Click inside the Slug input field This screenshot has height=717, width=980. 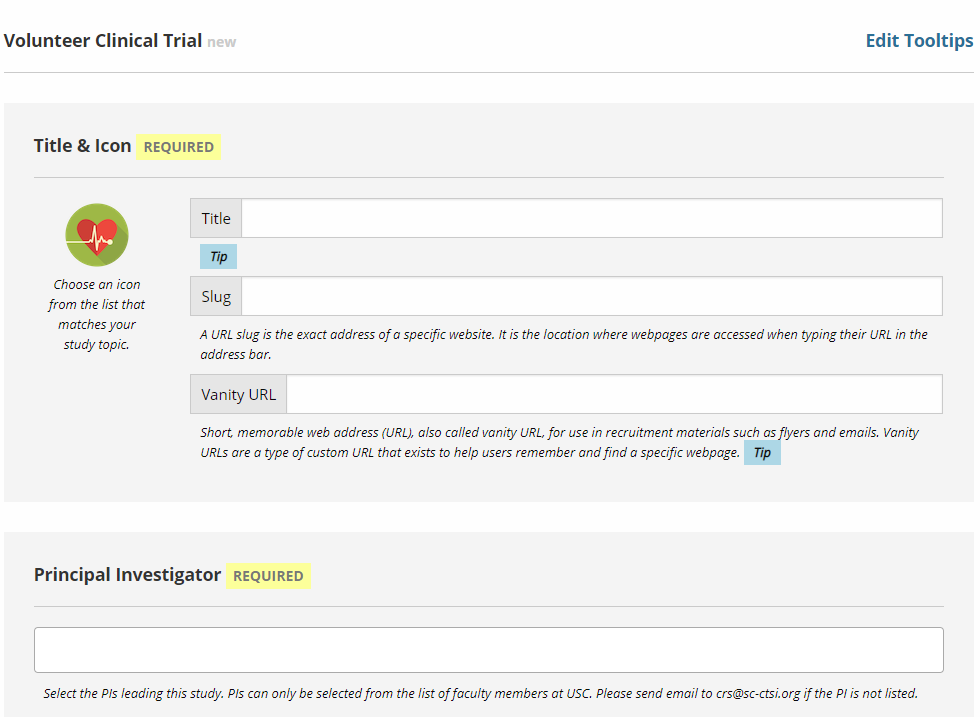point(590,295)
